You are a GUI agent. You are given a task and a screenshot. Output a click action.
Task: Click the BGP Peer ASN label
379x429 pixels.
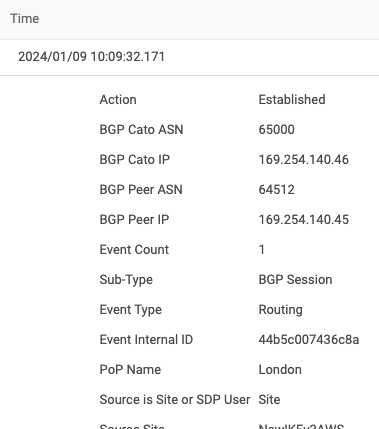141,190
